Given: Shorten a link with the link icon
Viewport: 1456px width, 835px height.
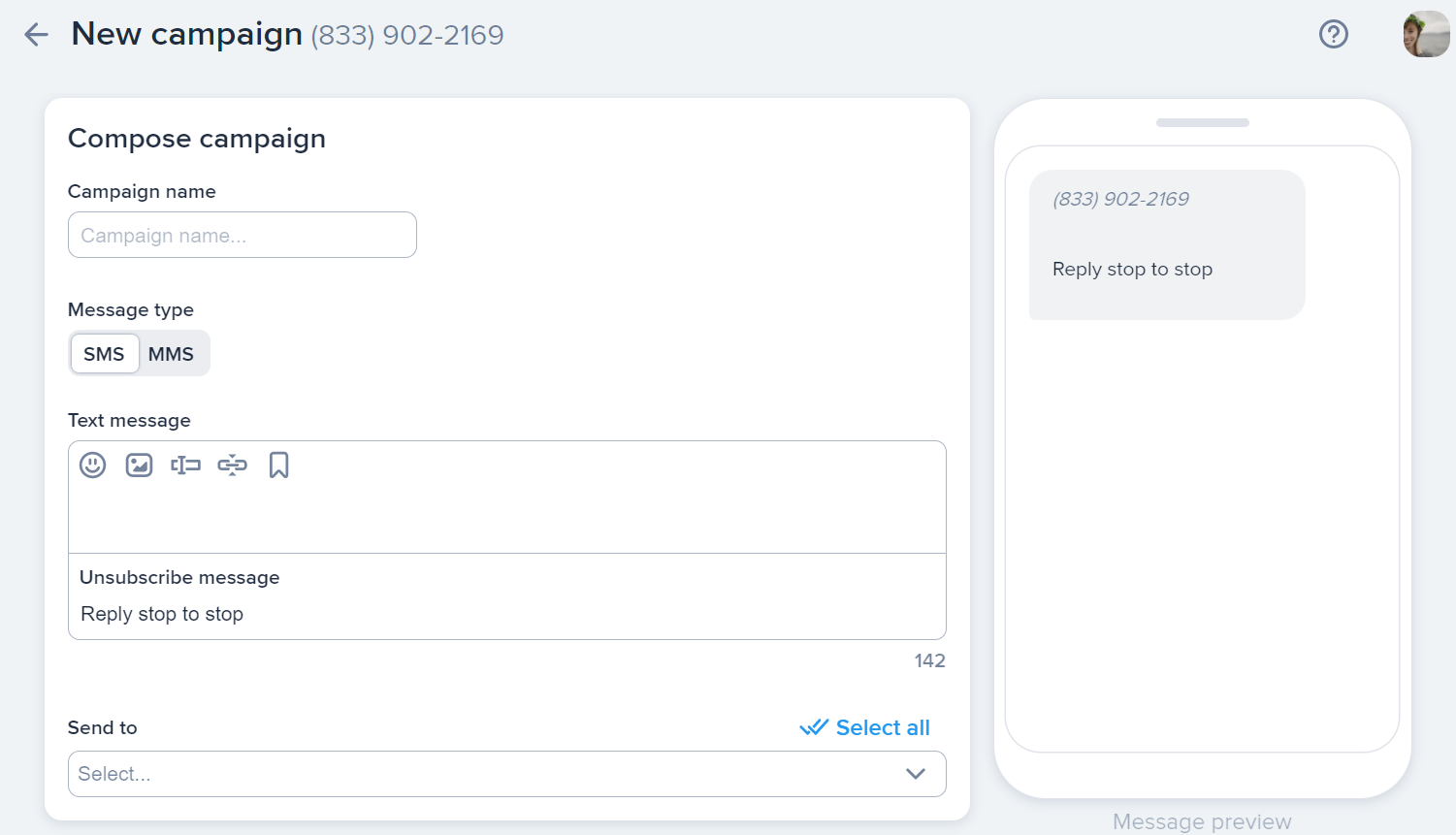Looking at the screenshot, I should click(233, 465).
